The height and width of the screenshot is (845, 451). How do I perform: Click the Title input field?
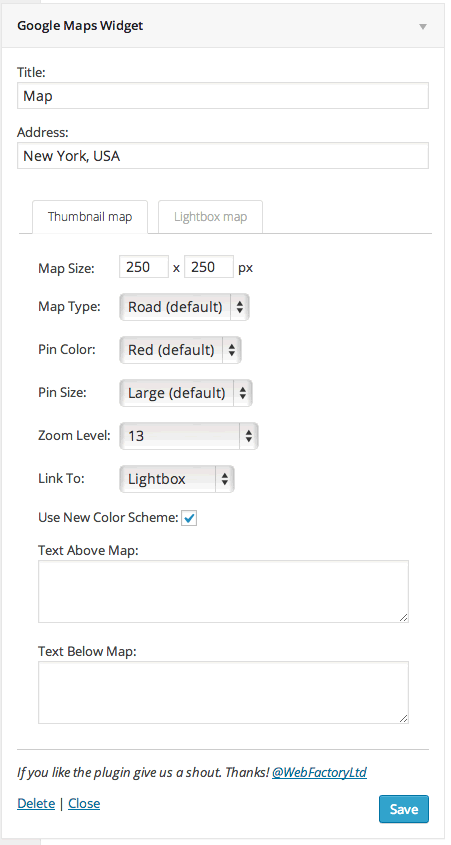pos(223,96)
